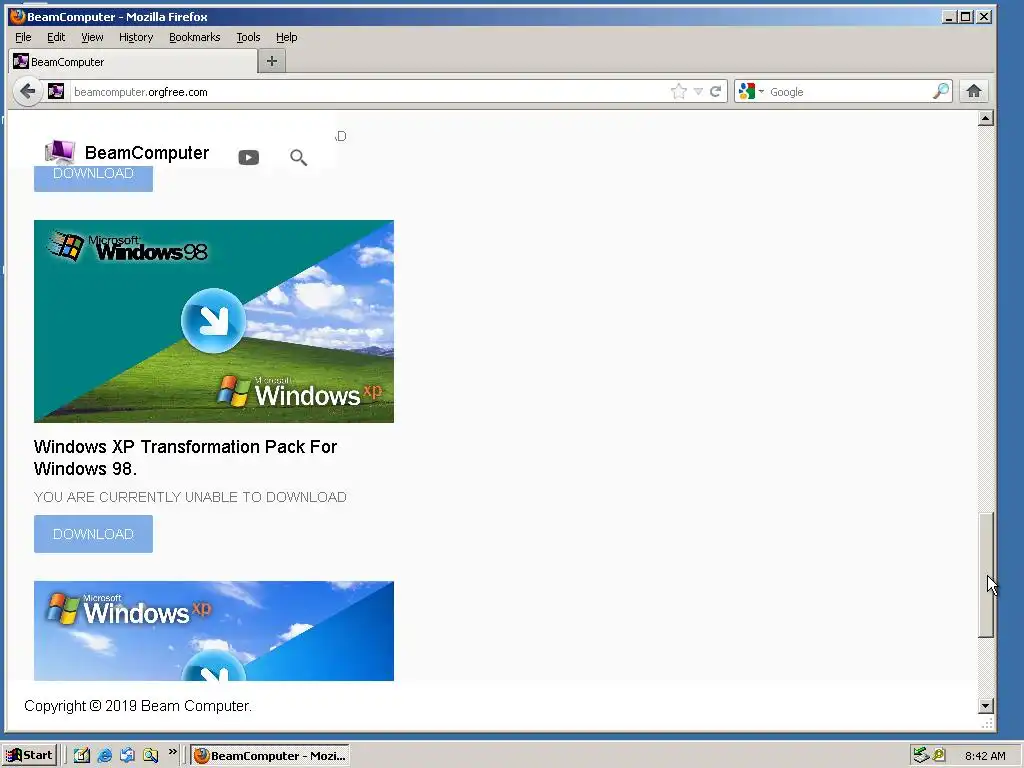Click into the Google search field
This screenshot has height=768, width=1024.
click(848, 91)
